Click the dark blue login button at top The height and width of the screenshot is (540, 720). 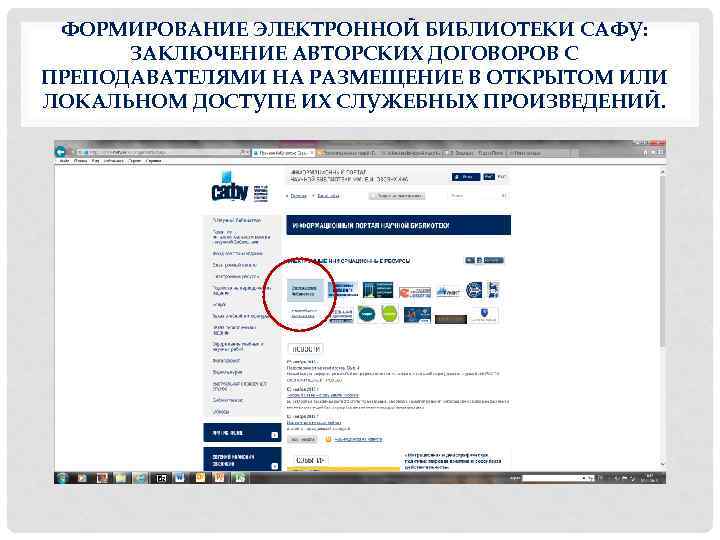point(466,177)
